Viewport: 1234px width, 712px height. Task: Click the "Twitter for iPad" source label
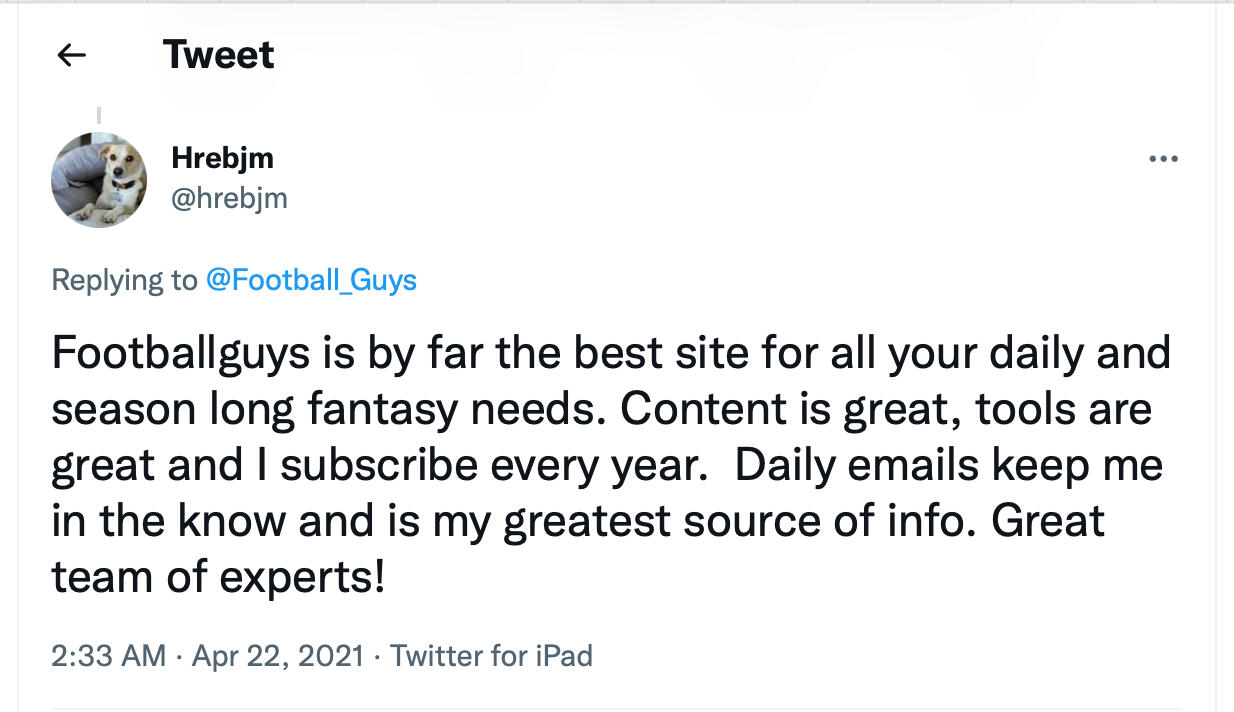click(x=491, y=656)
